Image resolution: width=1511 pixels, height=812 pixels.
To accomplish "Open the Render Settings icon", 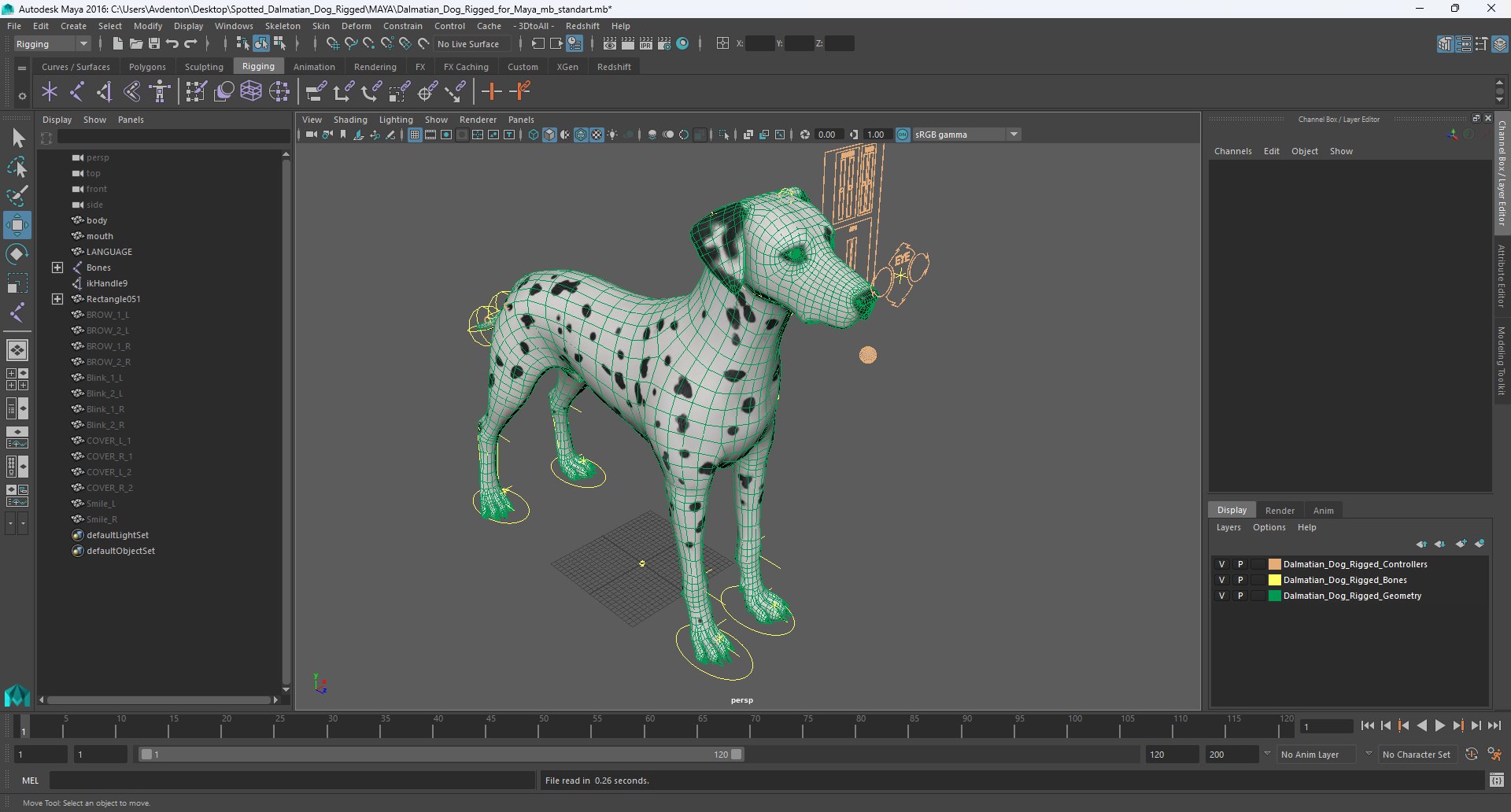I will pyautogui.click(x=664, y=44).
